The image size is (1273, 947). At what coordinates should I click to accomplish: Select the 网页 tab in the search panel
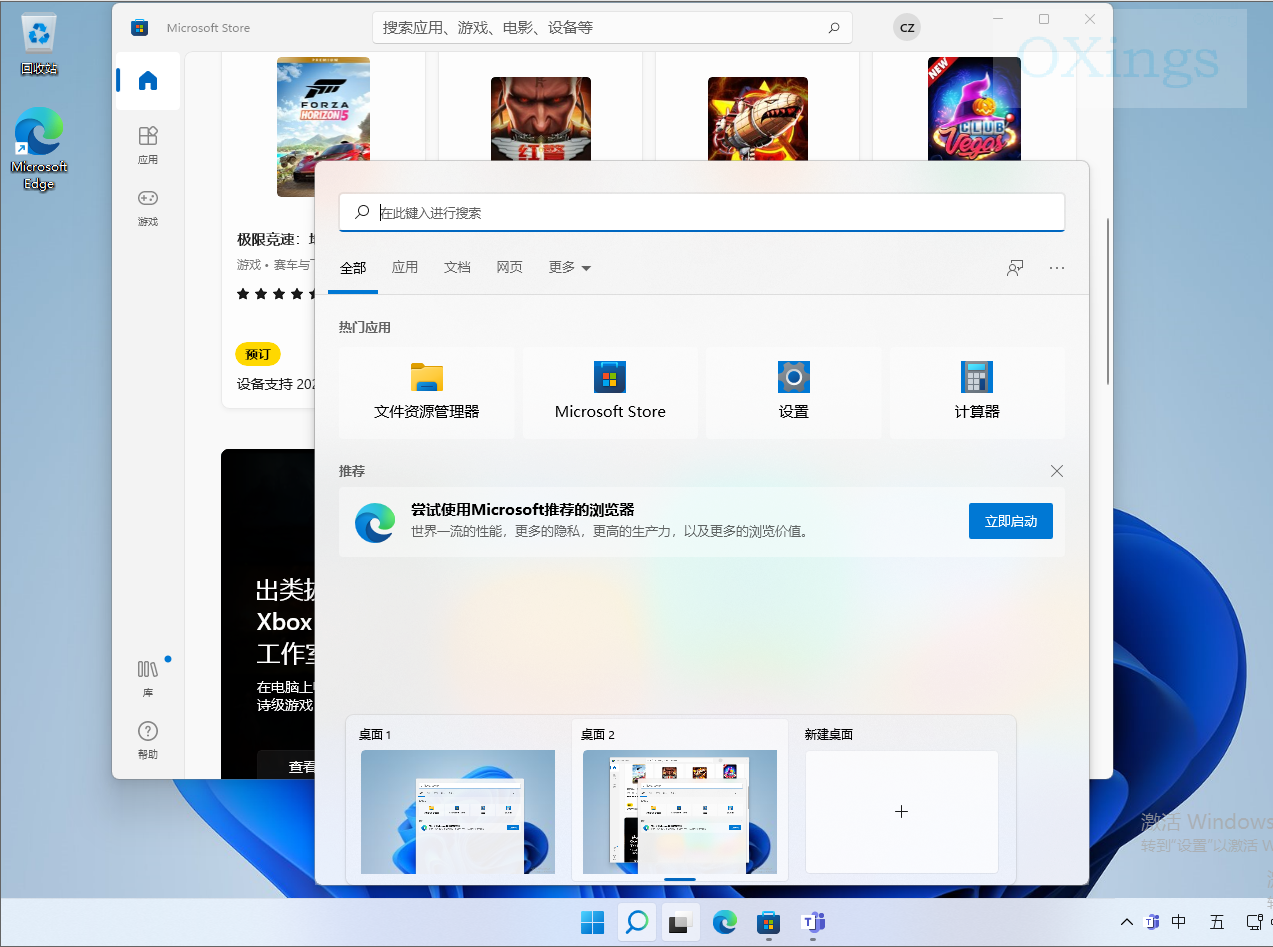[x=509, y=268]
